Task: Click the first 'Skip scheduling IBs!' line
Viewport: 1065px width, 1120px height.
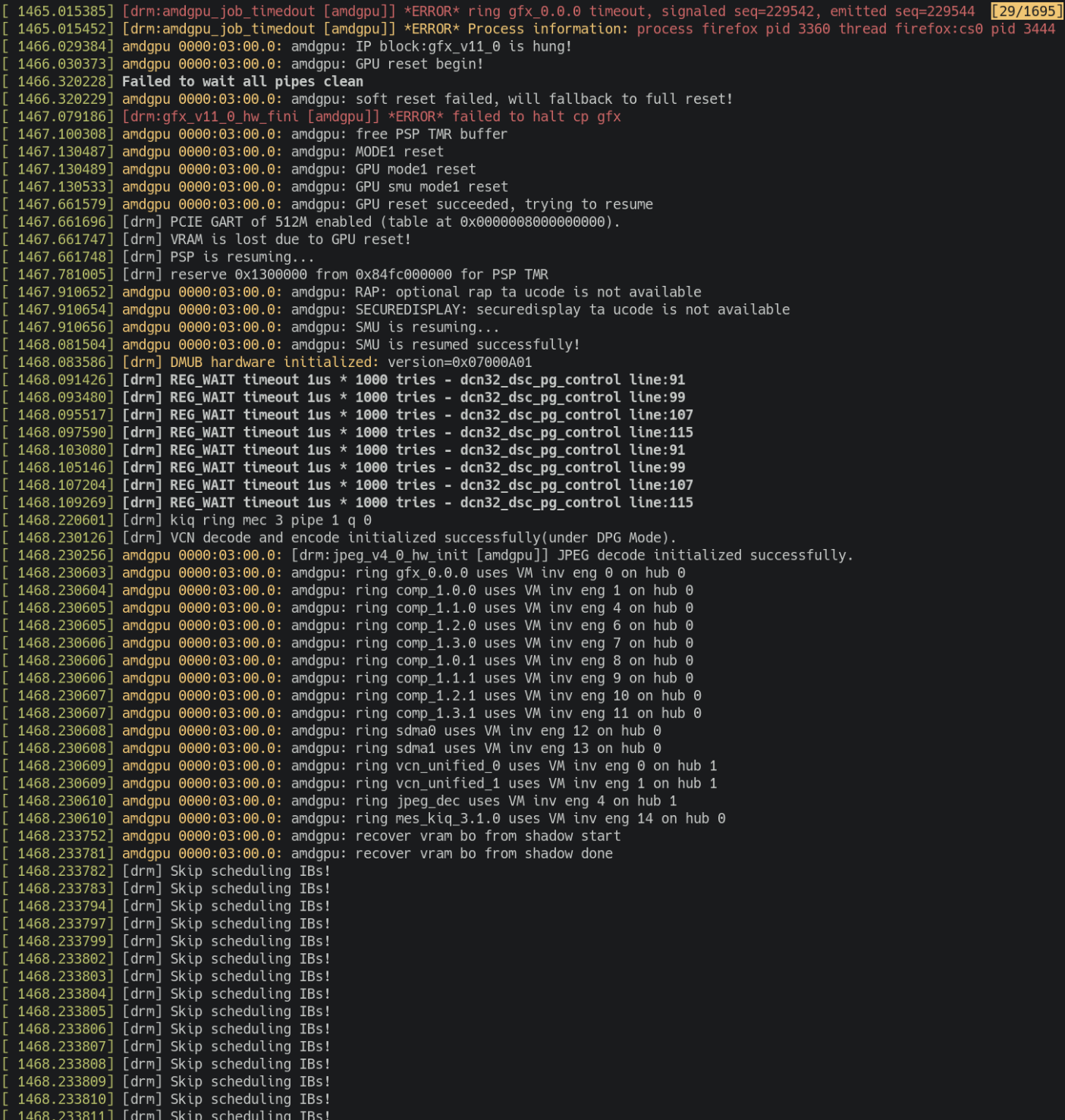Action: point(226,871)
